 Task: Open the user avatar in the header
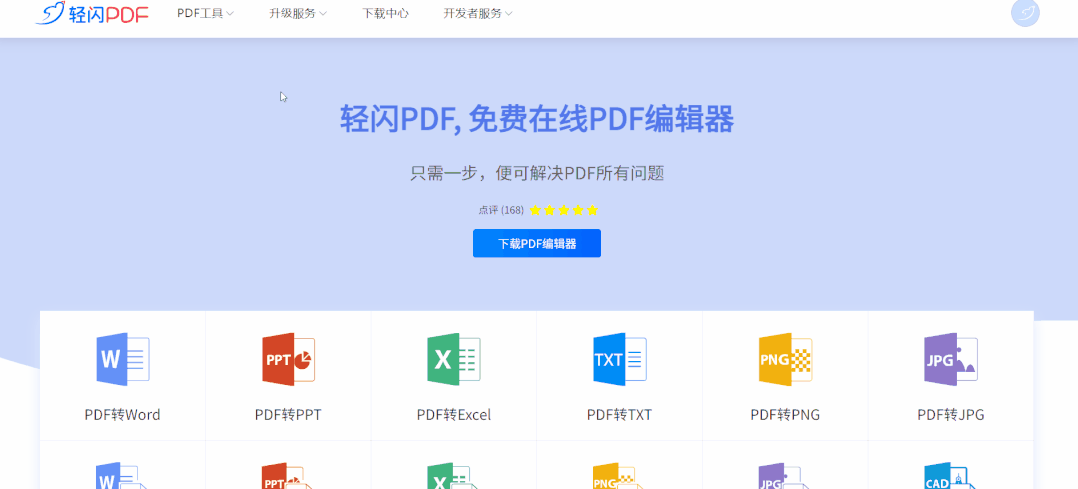click(x=1025, y=12)
